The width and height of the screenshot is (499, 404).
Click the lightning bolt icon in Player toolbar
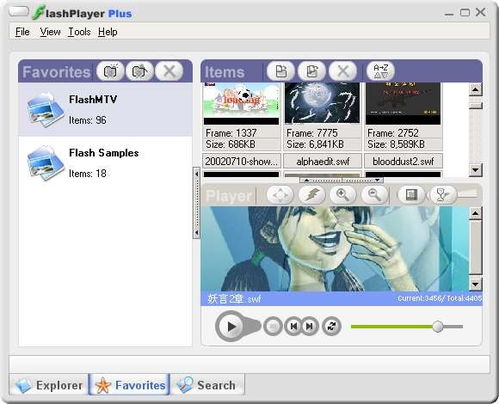click(x=312, y=195)
